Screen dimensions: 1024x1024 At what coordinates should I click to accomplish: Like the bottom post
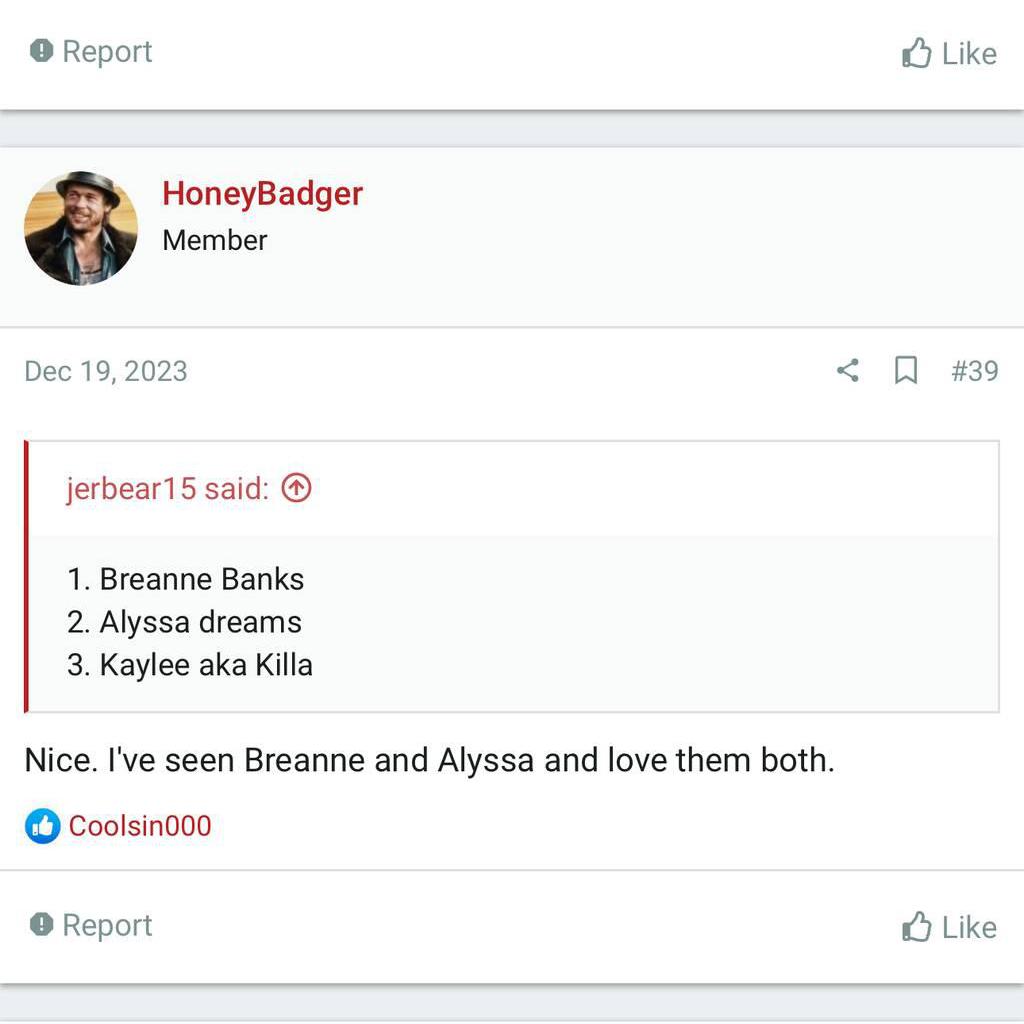click(948, 927)
